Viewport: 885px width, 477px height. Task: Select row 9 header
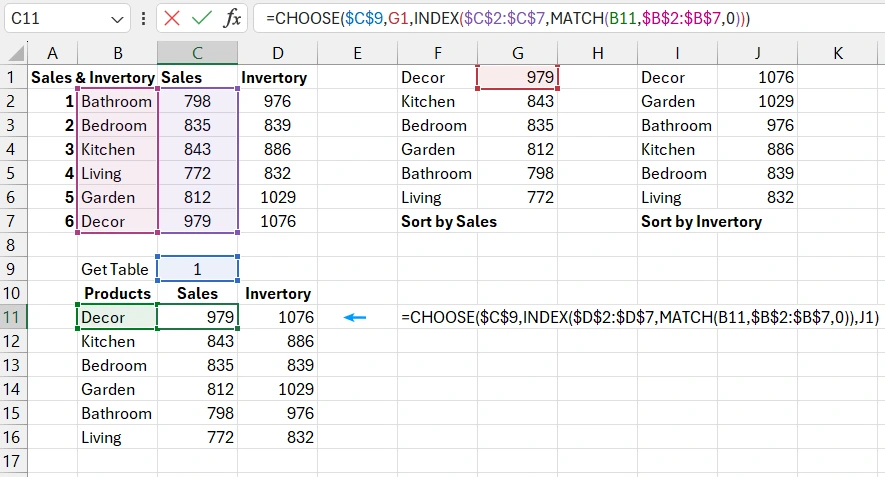pyautogui.click(x=13, y=269)
